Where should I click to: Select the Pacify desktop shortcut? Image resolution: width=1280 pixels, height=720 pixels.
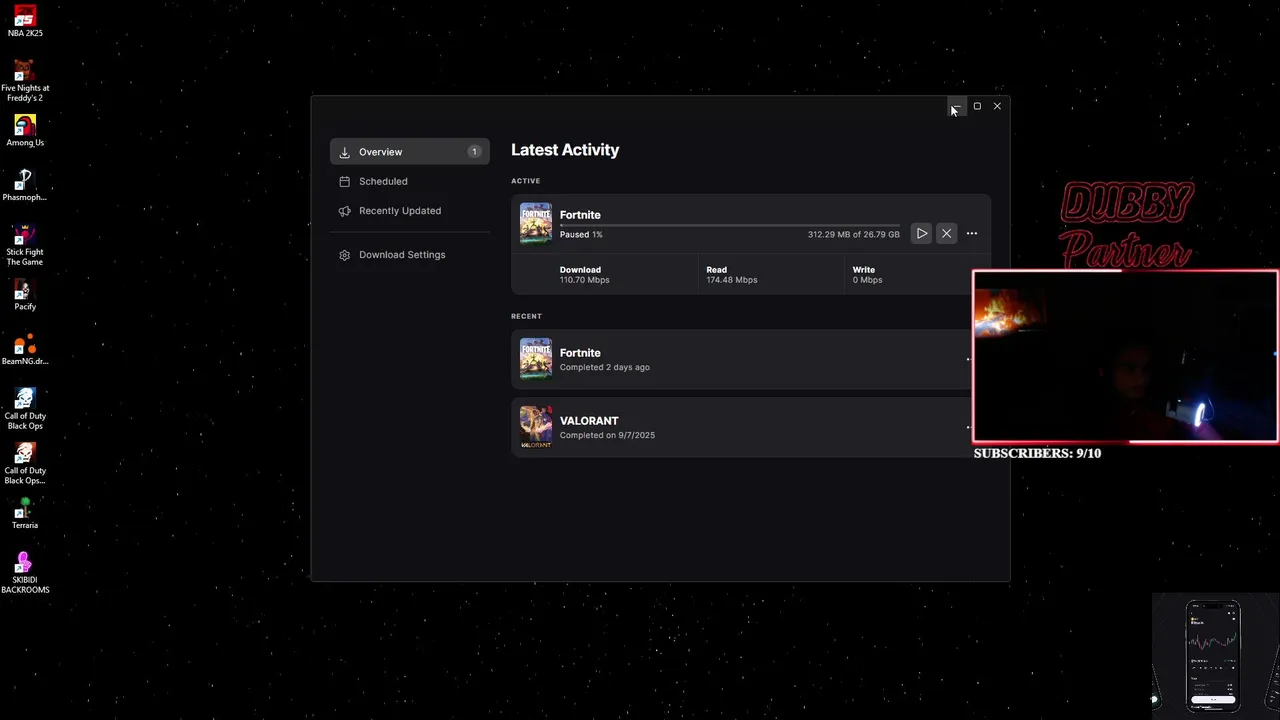25,295
